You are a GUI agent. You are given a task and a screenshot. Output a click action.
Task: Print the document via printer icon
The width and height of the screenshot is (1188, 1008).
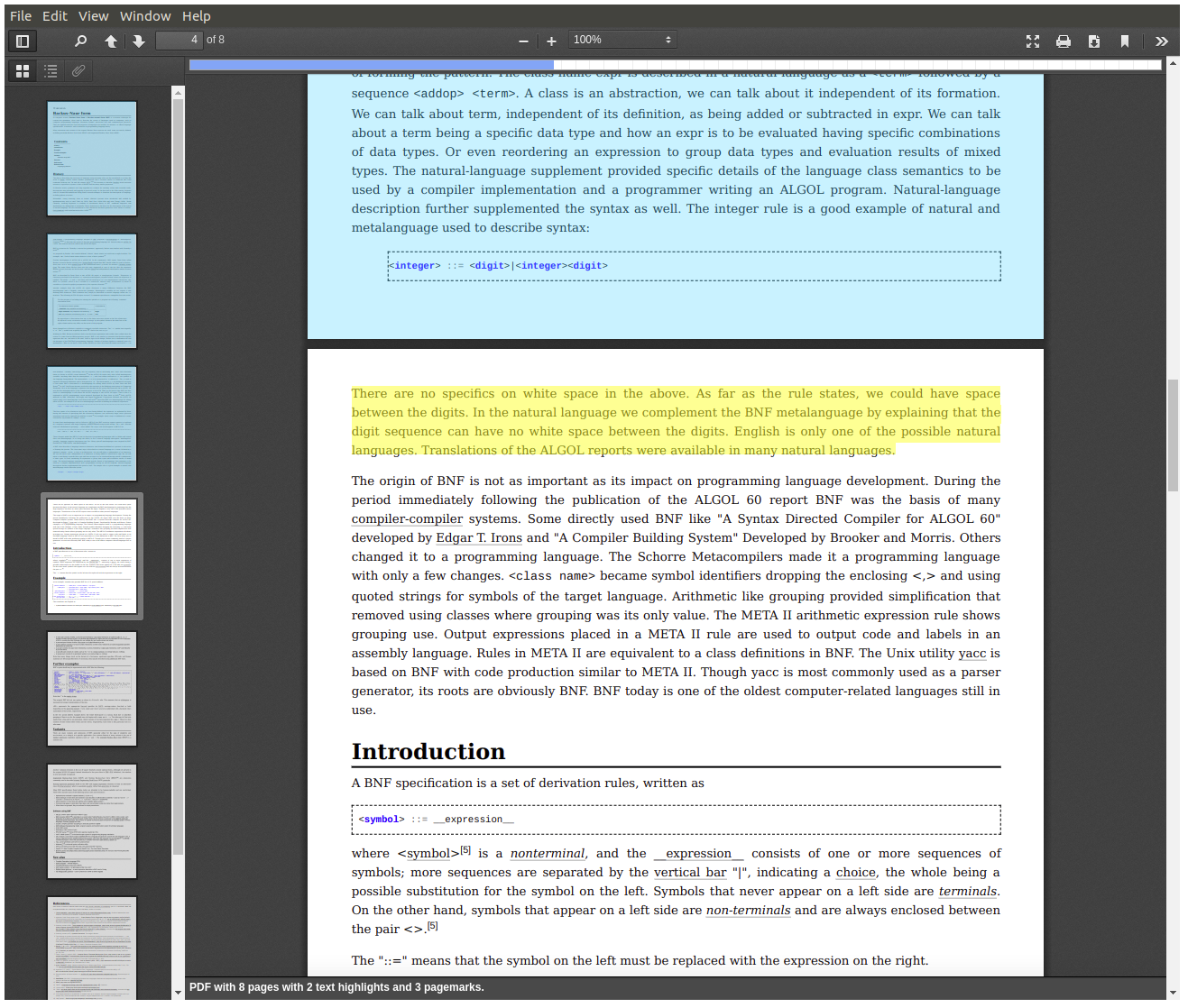(x=1064, y=41)
